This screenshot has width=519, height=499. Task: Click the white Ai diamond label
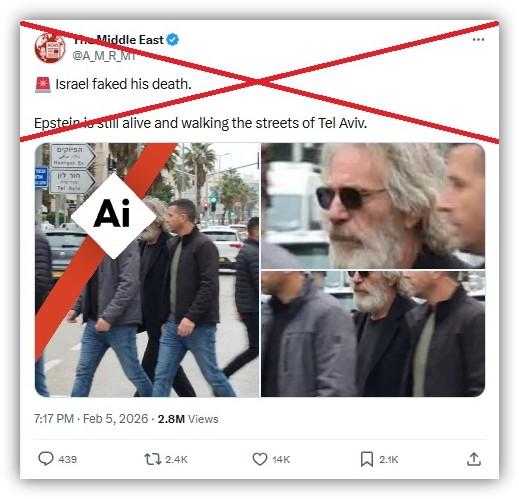[114, 216]
